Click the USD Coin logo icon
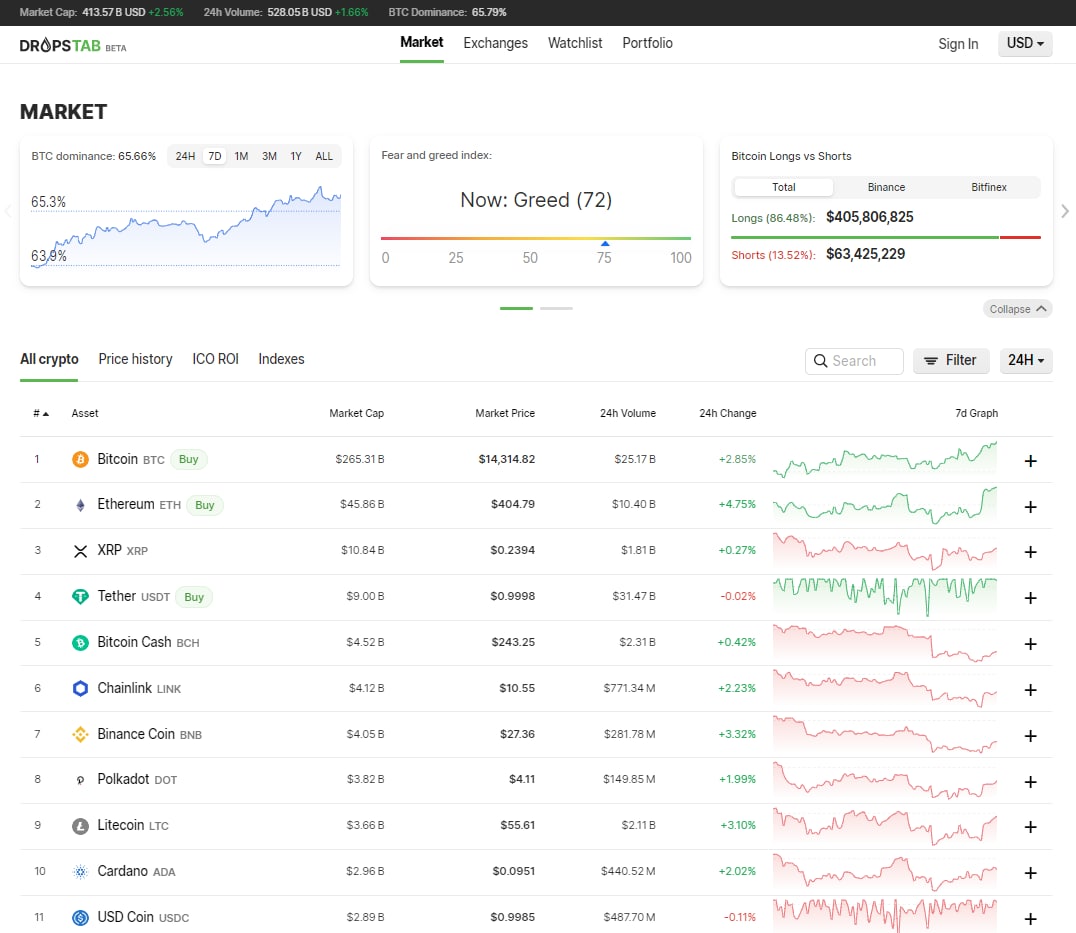1076x933 pixels. click(80, 917)
